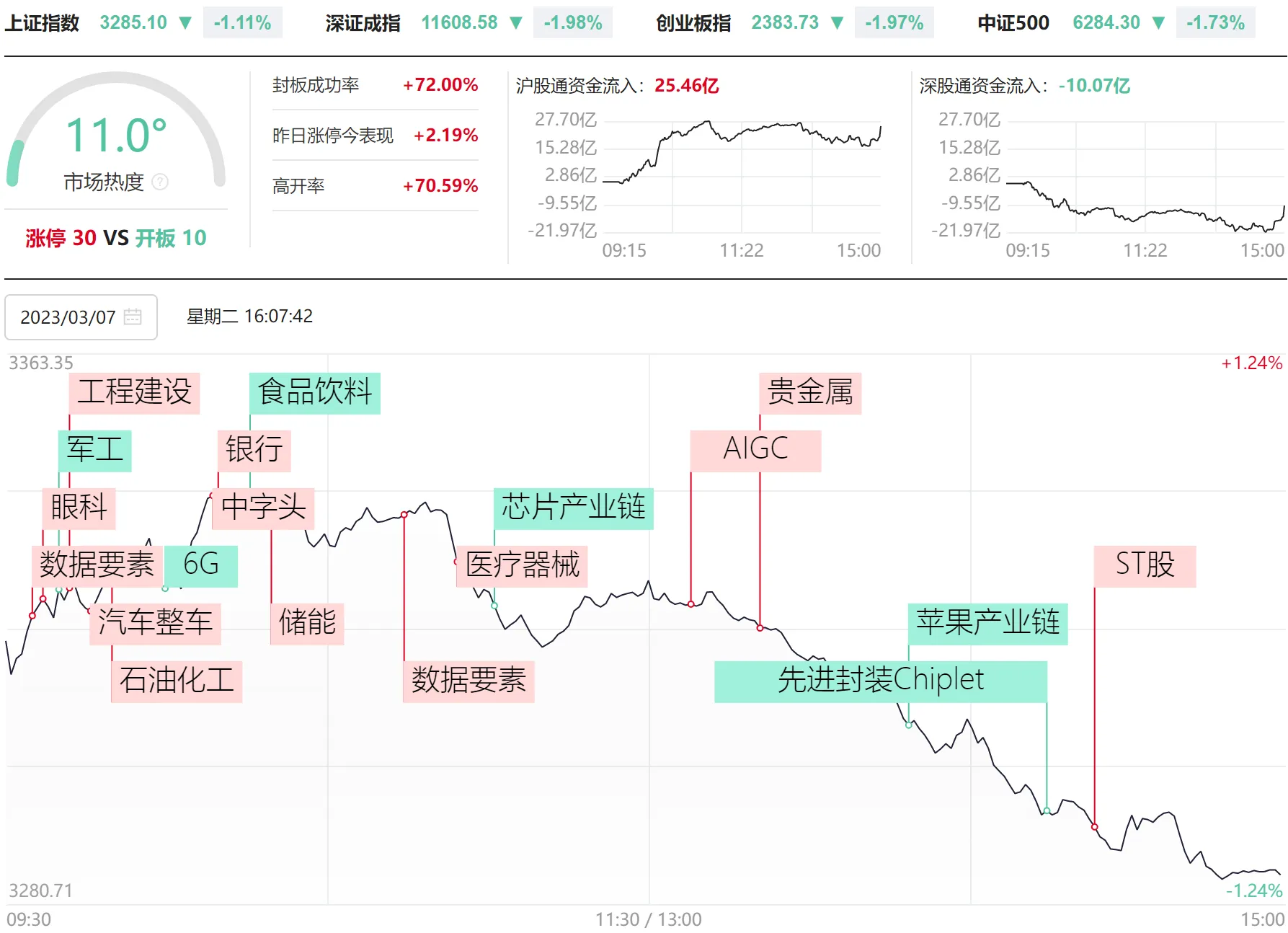Click the 沪股通资金流入 mini chart
1288x933 pixels.
tap(741, 177)
